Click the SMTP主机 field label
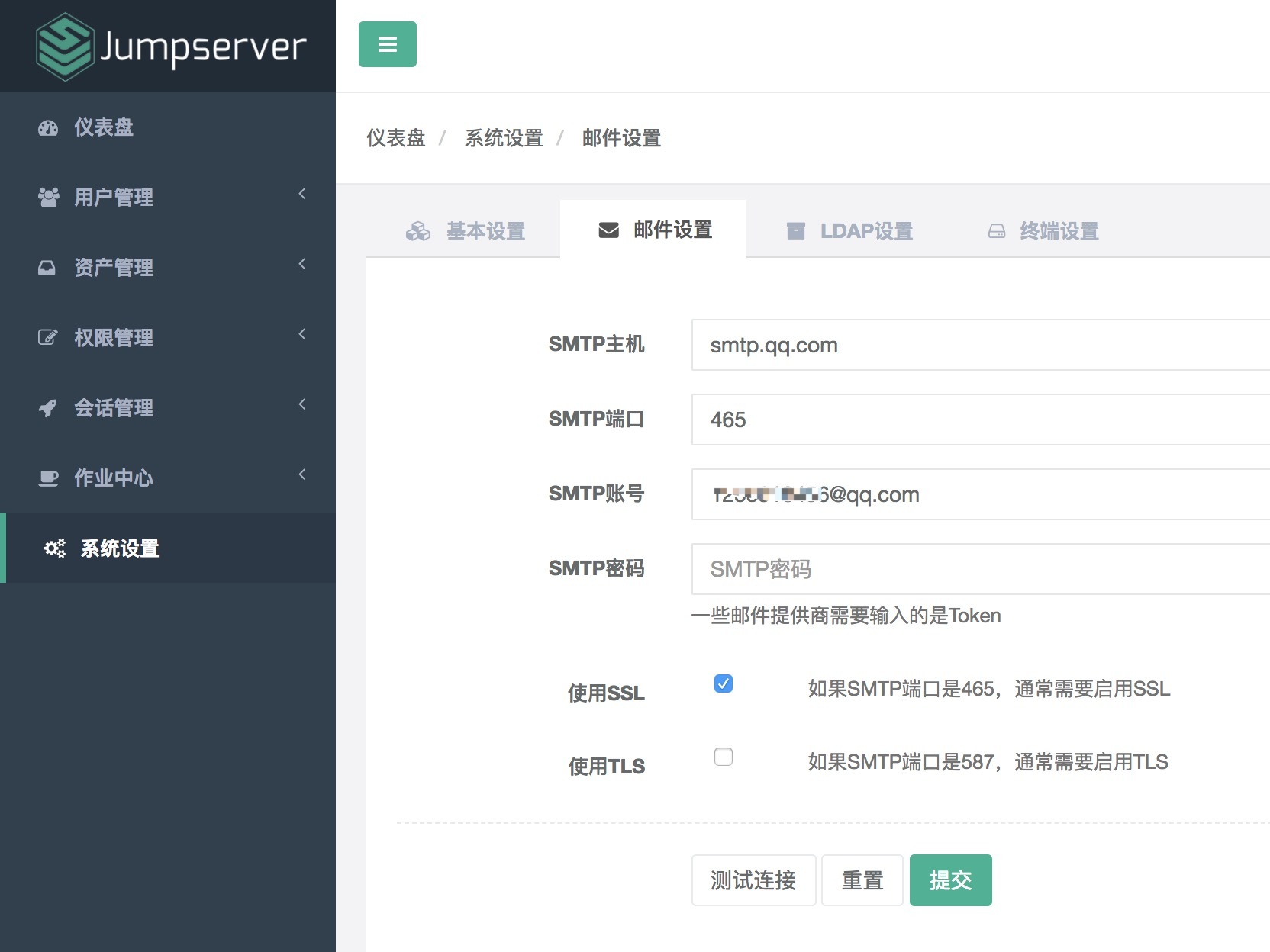The height and width of the screenshot is (952, 1270). (x=597, y=345)
